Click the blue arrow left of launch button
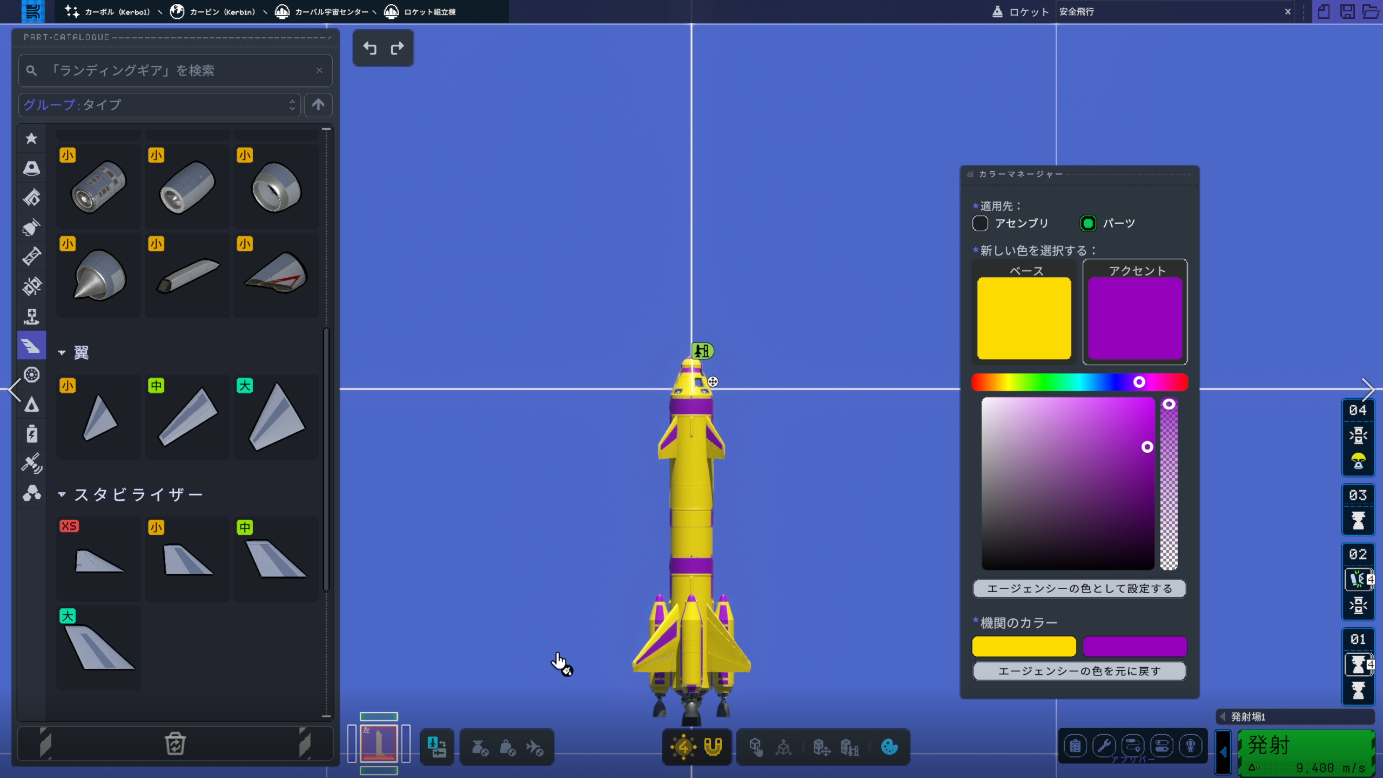Image resolution: width=1383 pixels, height=778 pixels. pos(1223,752)
